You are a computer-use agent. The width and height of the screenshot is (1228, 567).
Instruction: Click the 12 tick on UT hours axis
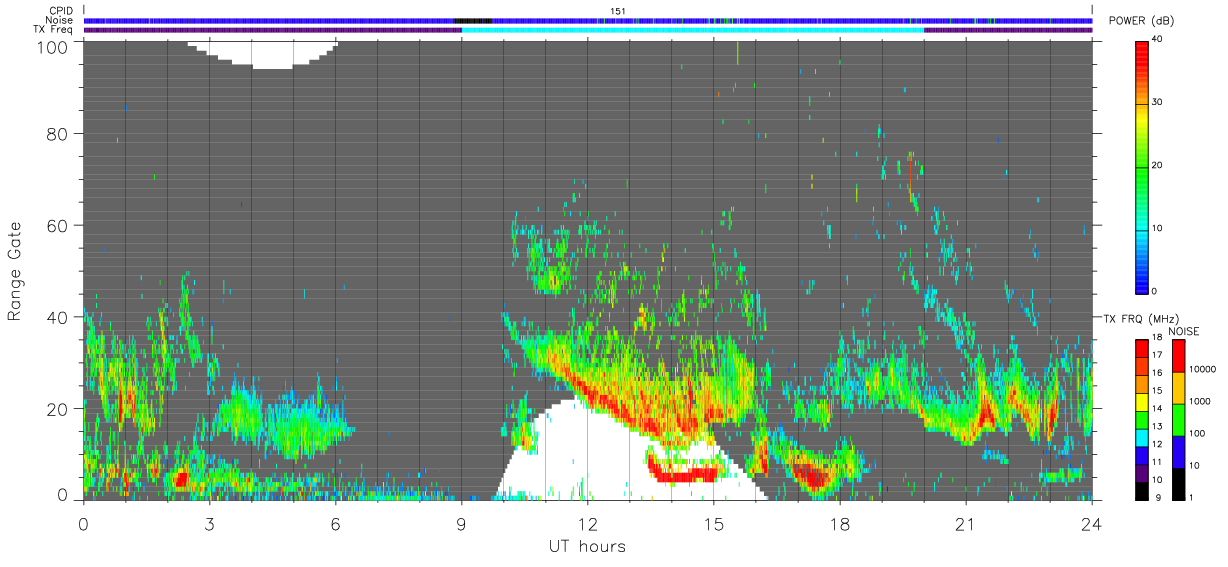click(587, 523)
